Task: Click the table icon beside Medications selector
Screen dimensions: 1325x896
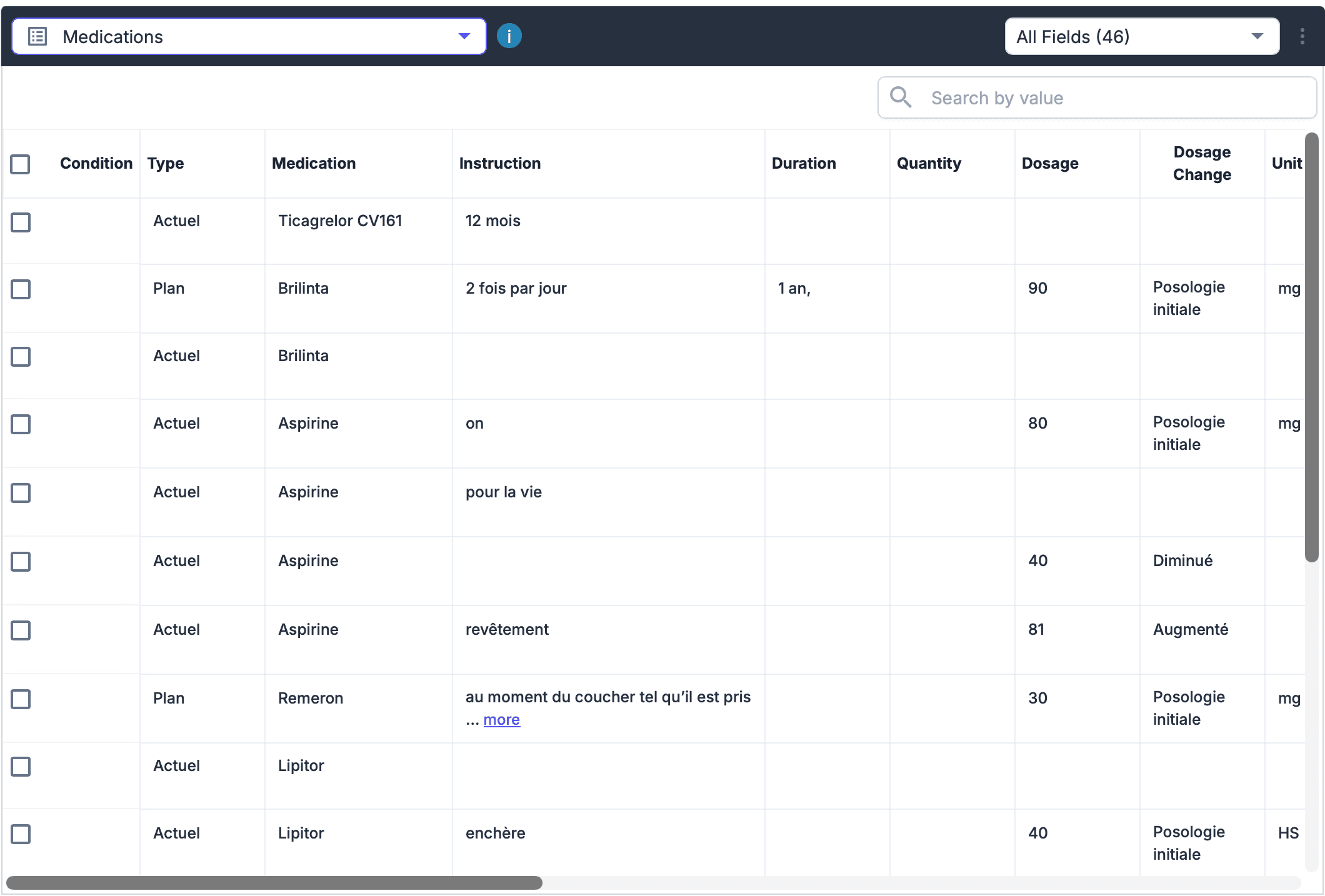Action: click(x=37, y=36)
